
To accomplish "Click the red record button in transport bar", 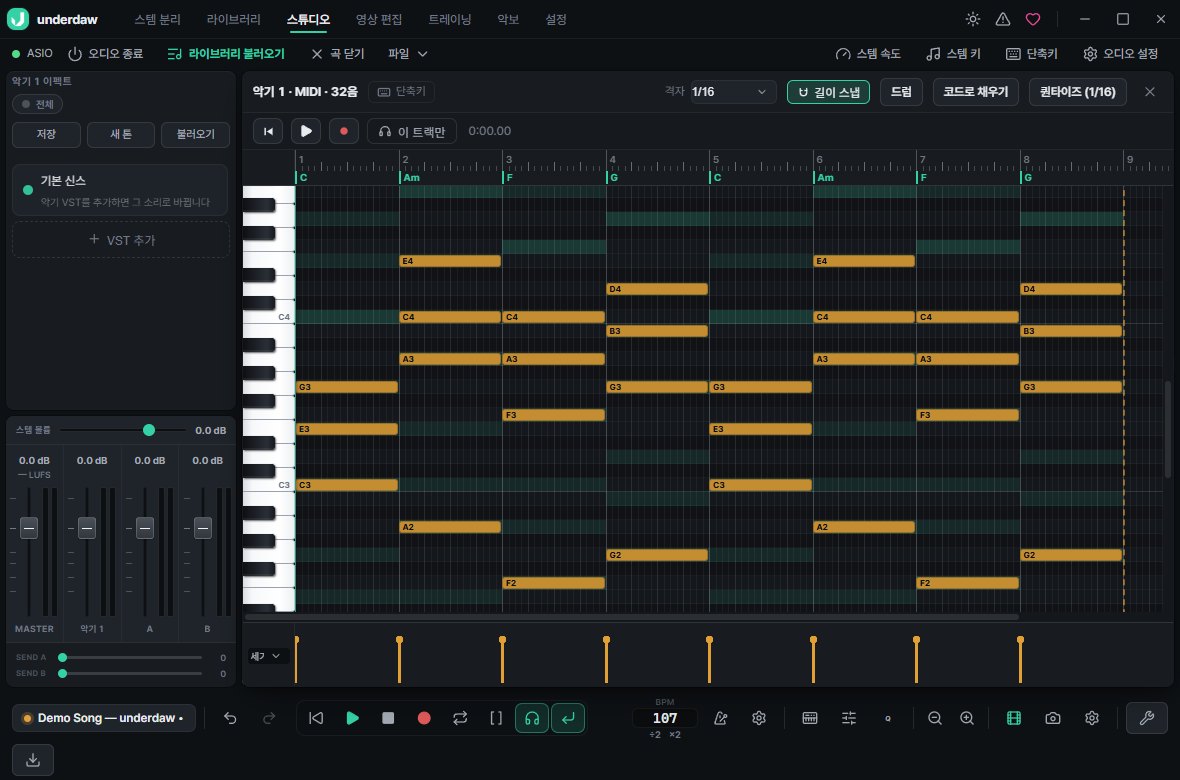I will click(424, 718).
